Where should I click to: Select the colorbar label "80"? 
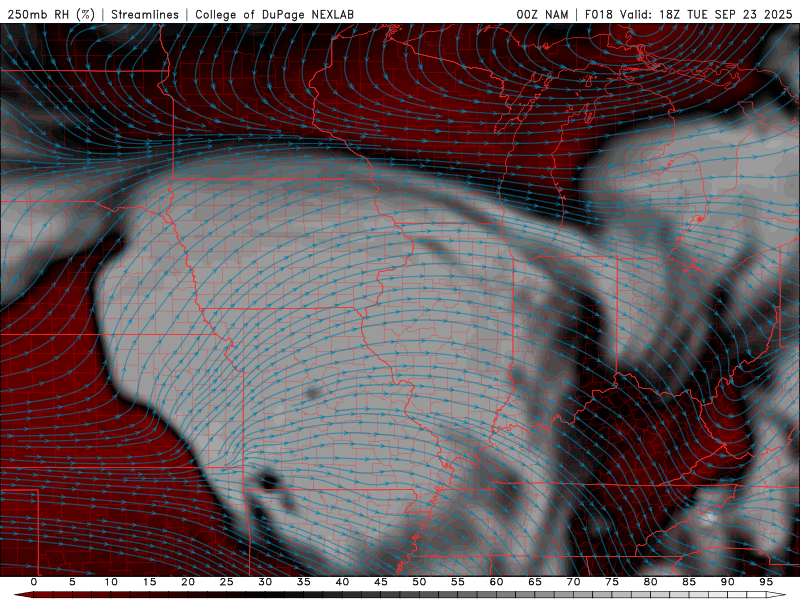(x=650, y=582)
